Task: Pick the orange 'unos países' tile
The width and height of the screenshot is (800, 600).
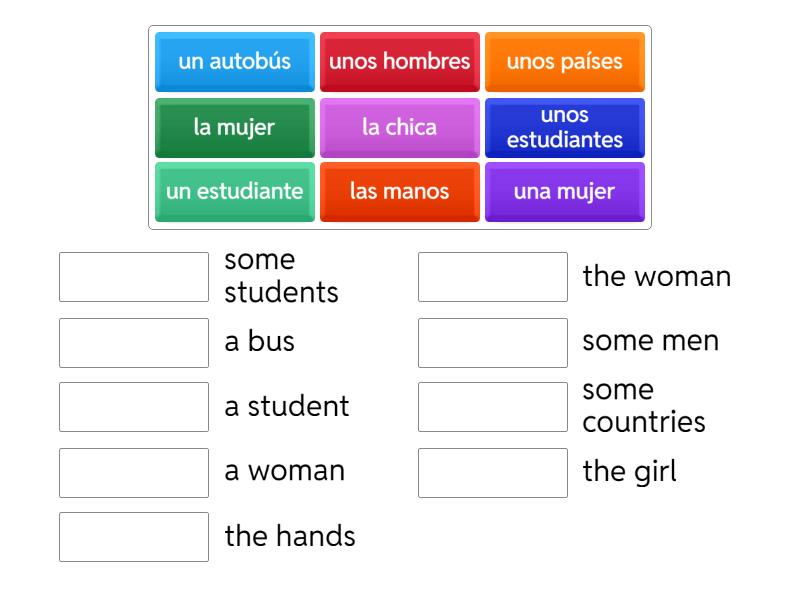Action: pyautogui.click(x=565, y=62)
